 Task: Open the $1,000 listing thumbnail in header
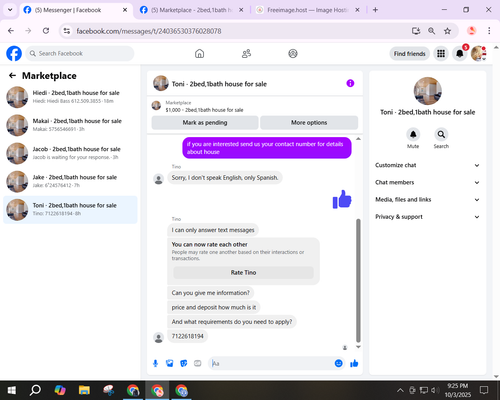coord(156,106)
